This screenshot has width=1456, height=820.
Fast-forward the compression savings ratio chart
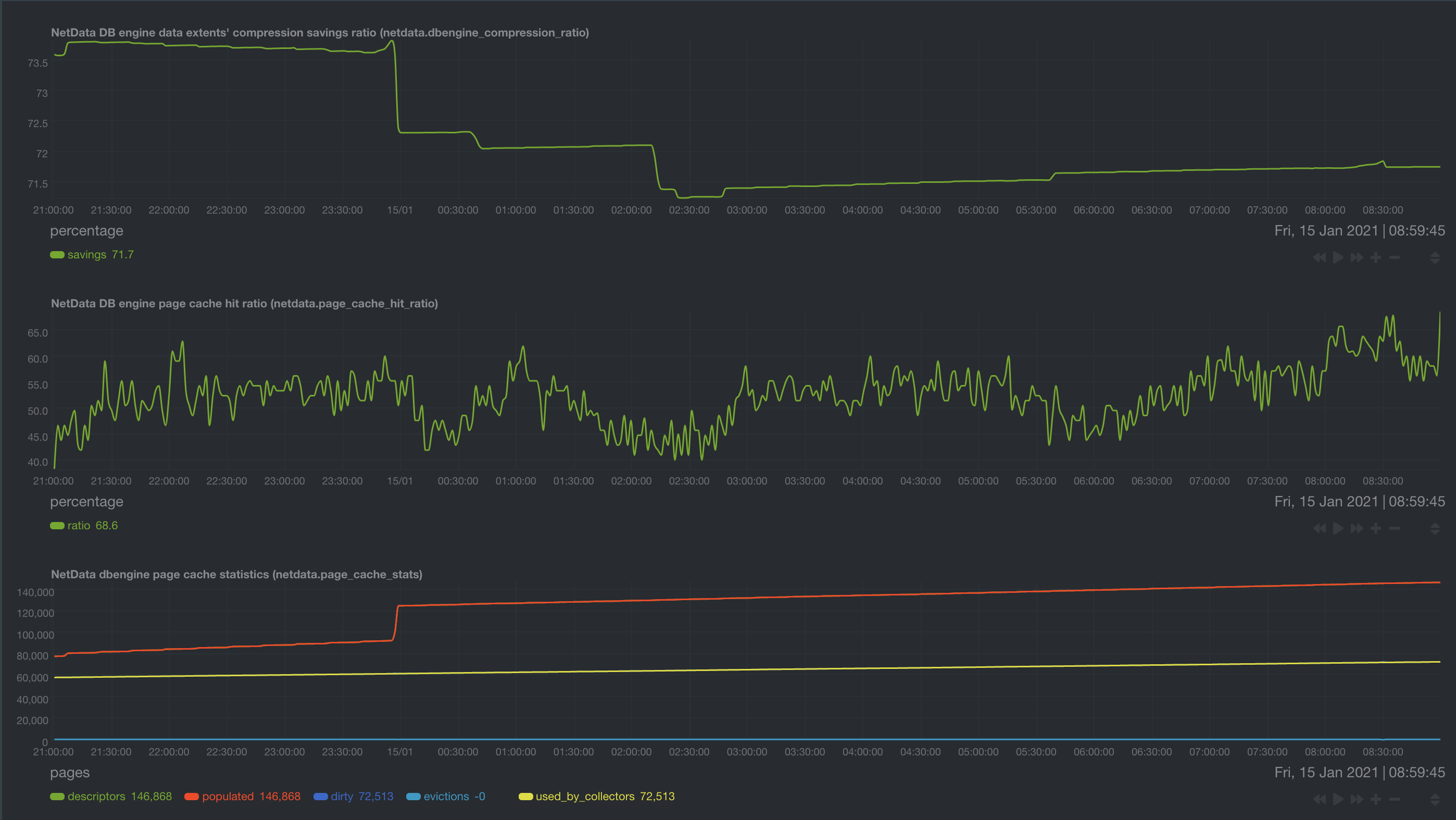[1357, 257]
